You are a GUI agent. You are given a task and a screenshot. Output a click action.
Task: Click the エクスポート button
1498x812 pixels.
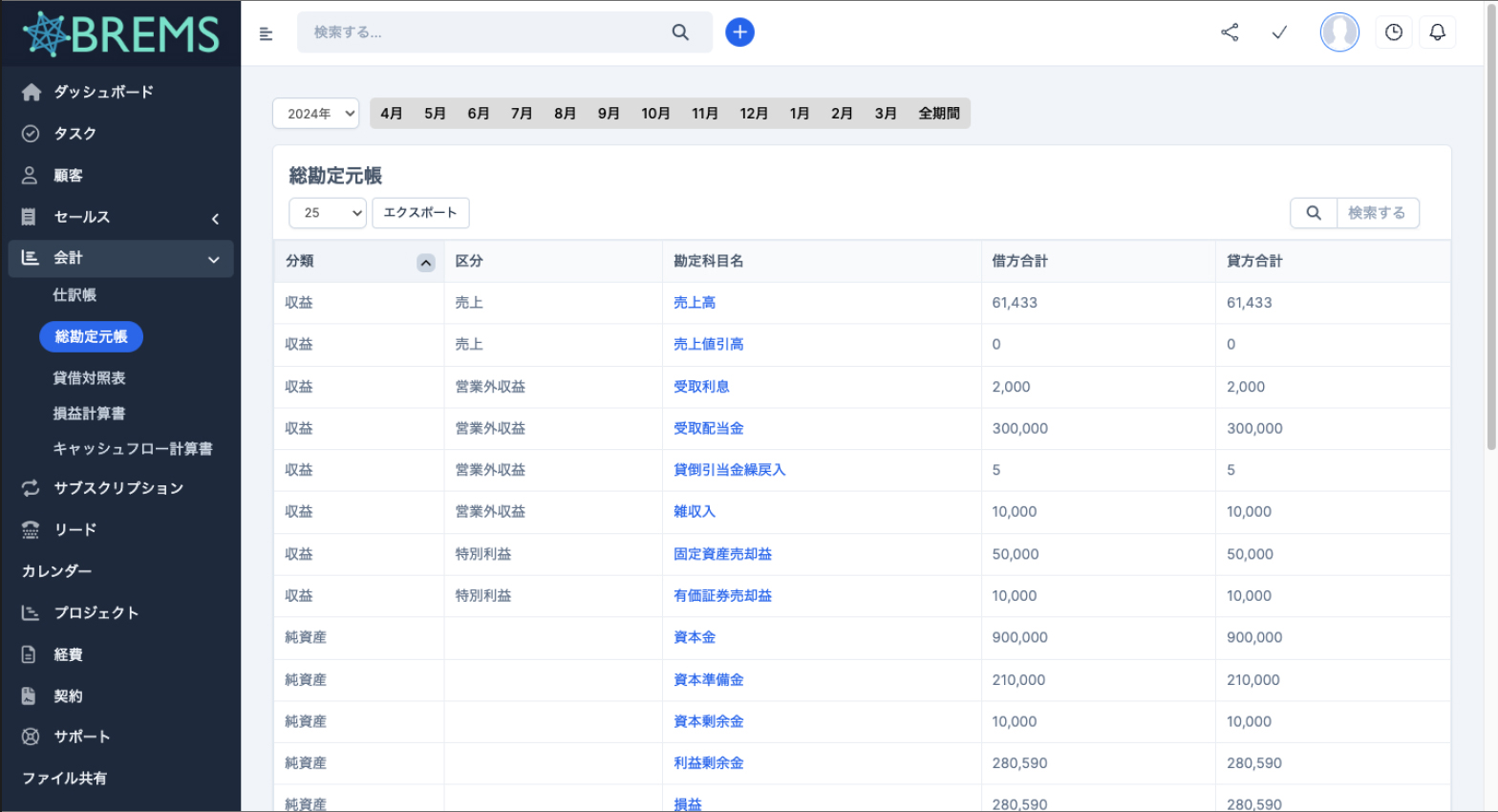420,213
